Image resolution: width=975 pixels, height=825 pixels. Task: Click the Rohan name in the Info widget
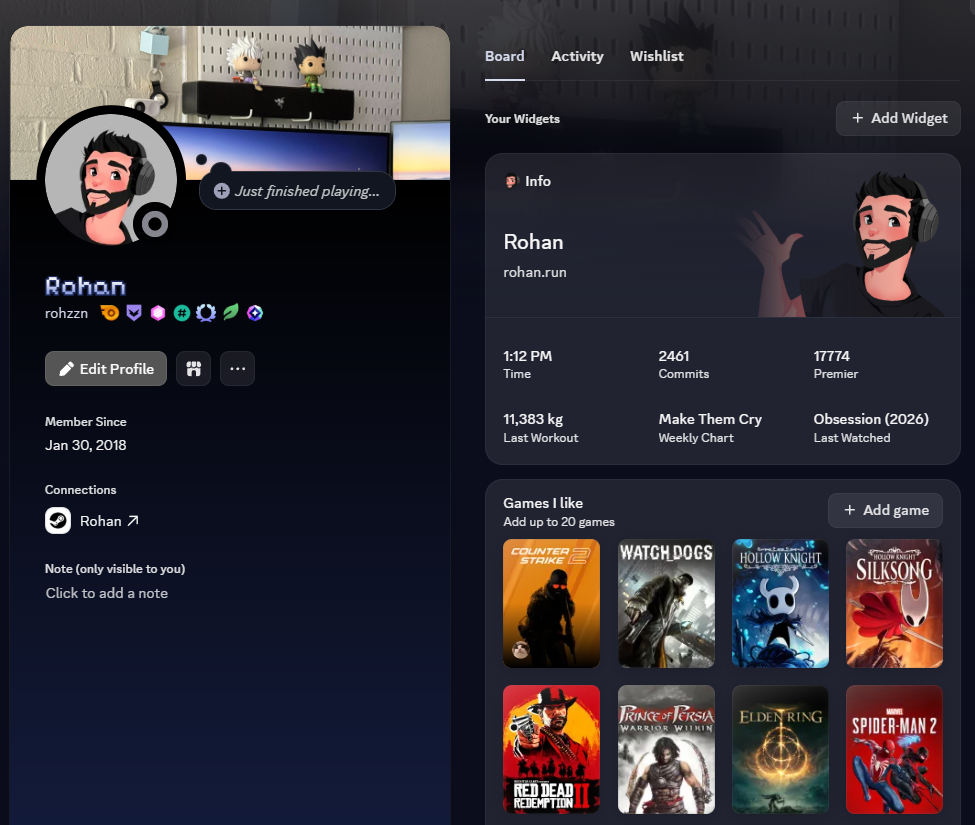click(534, 242)
